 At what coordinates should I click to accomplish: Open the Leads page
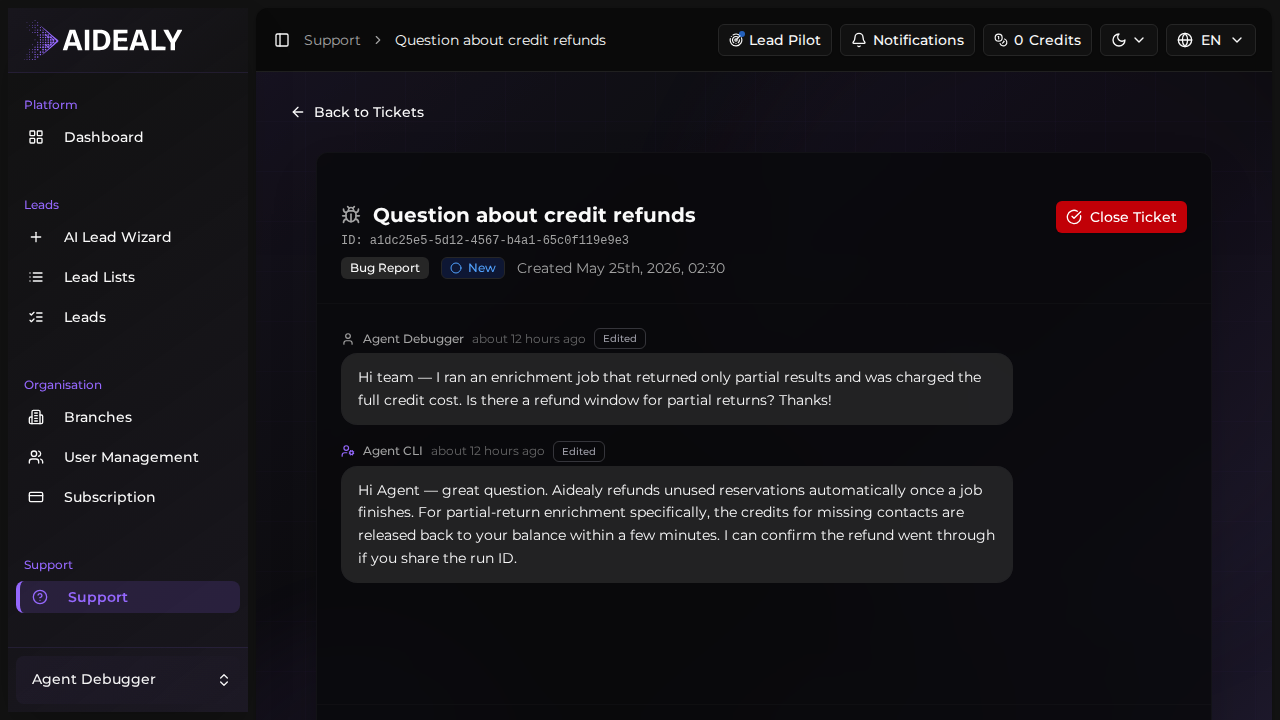tap(128, 317)
